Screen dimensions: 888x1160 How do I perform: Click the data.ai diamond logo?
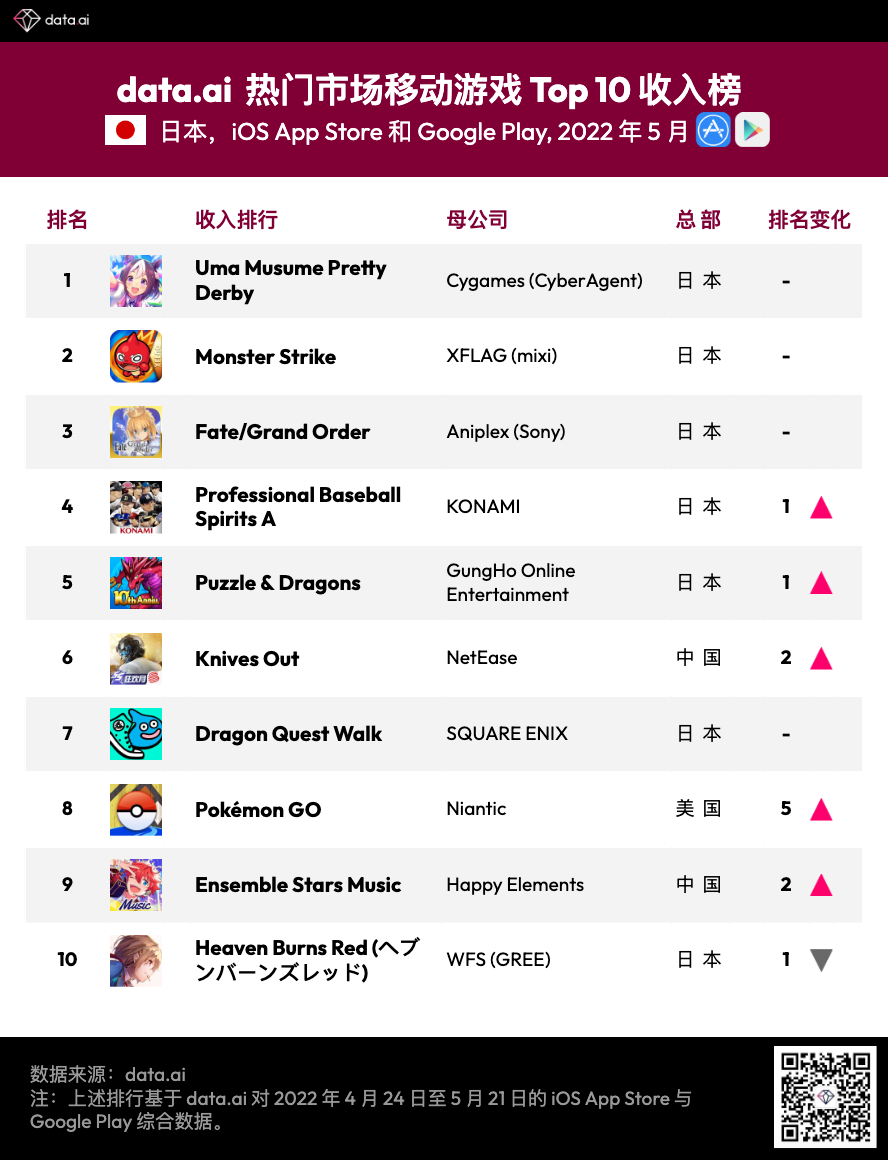pyautogui.click(x=26, y=20)
